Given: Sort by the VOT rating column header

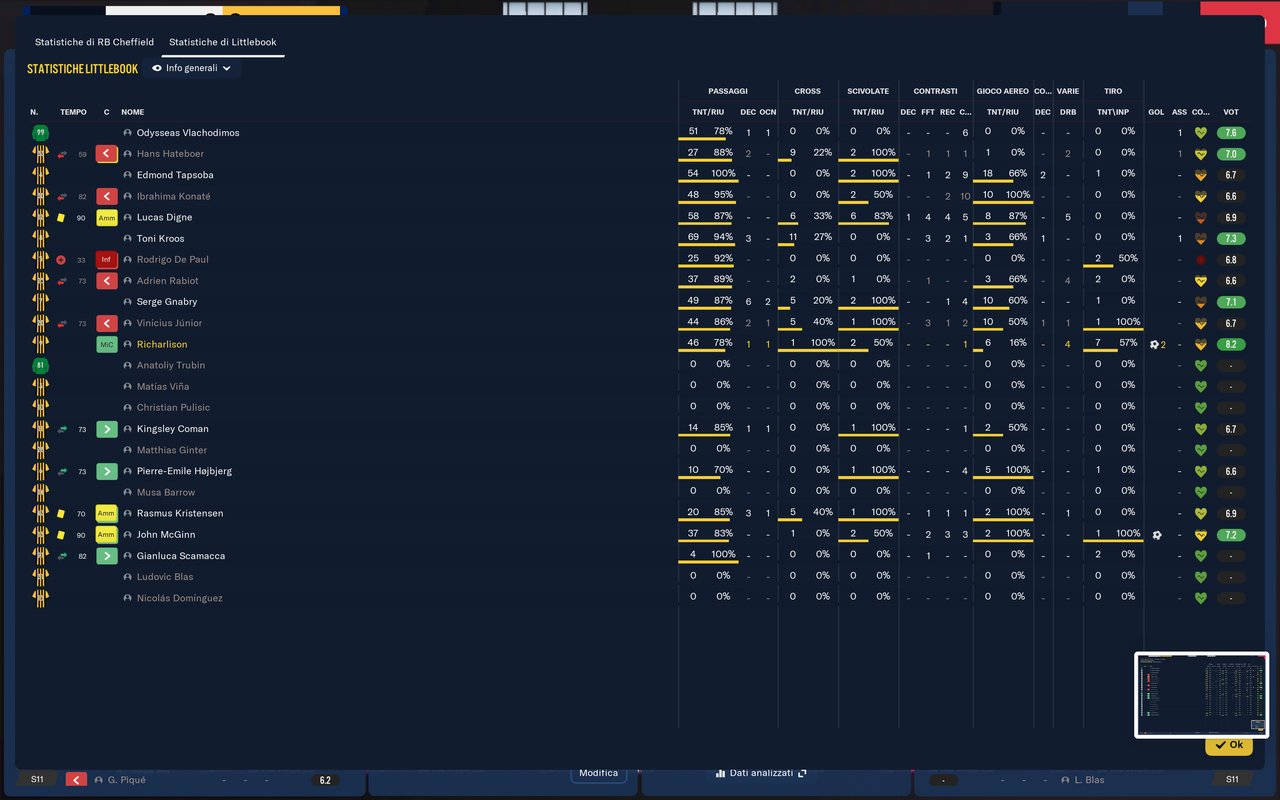Looking at the screenshot, I should [x=1231, y=112].
